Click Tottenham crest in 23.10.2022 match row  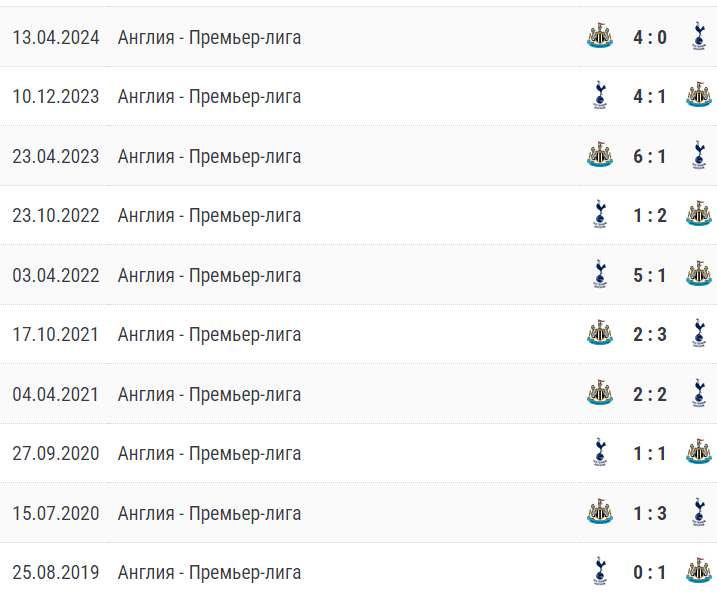point(599,214)
